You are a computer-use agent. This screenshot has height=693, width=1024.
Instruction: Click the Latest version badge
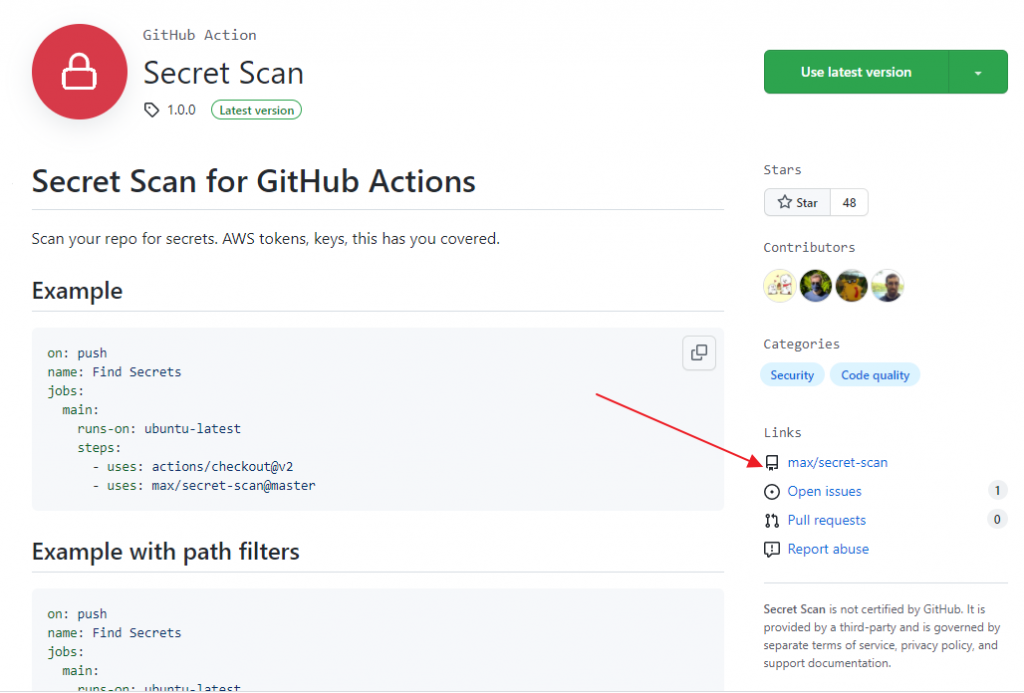[x=256, y=110]
